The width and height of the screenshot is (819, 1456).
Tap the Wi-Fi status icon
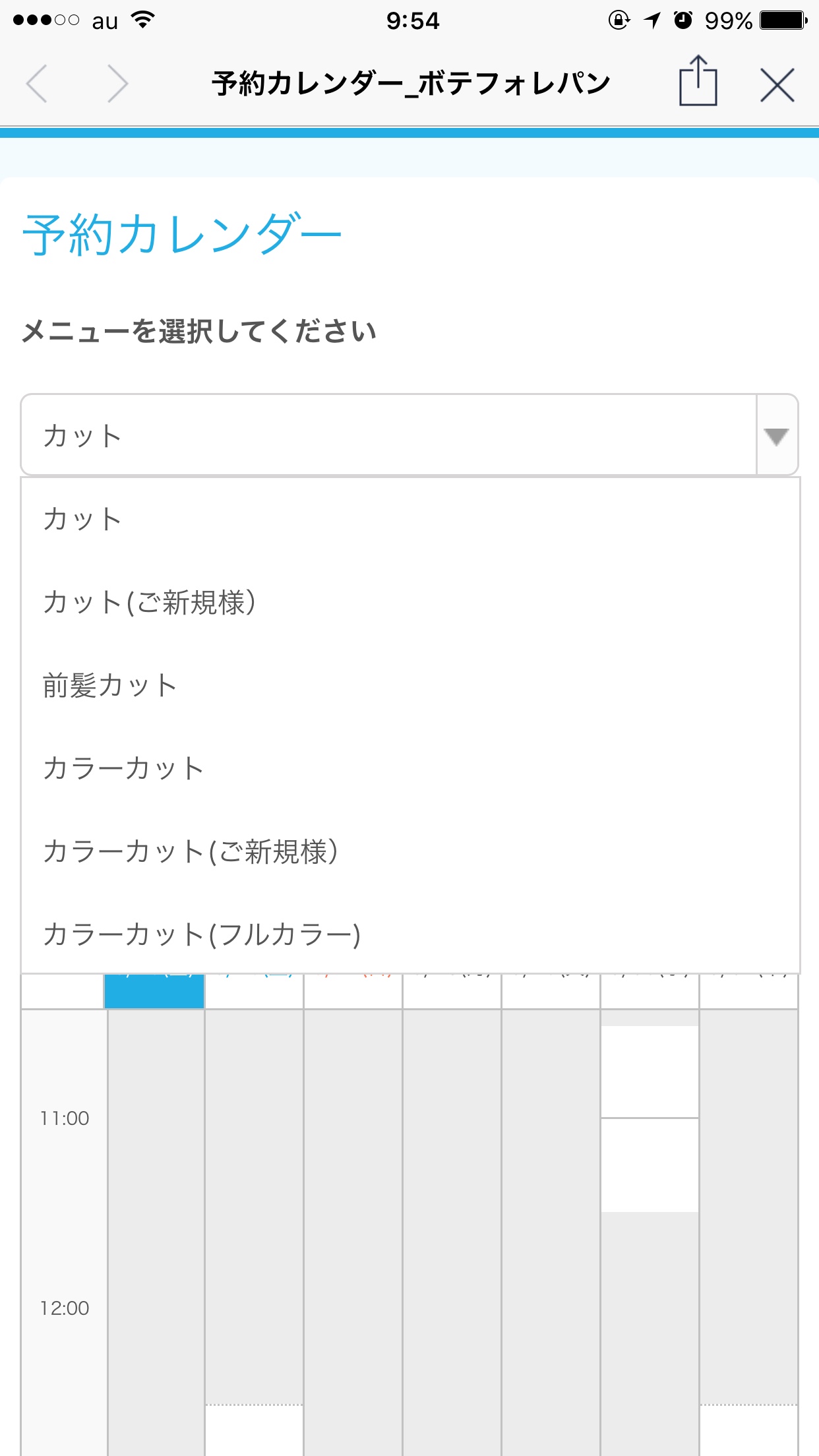(143, 20)
